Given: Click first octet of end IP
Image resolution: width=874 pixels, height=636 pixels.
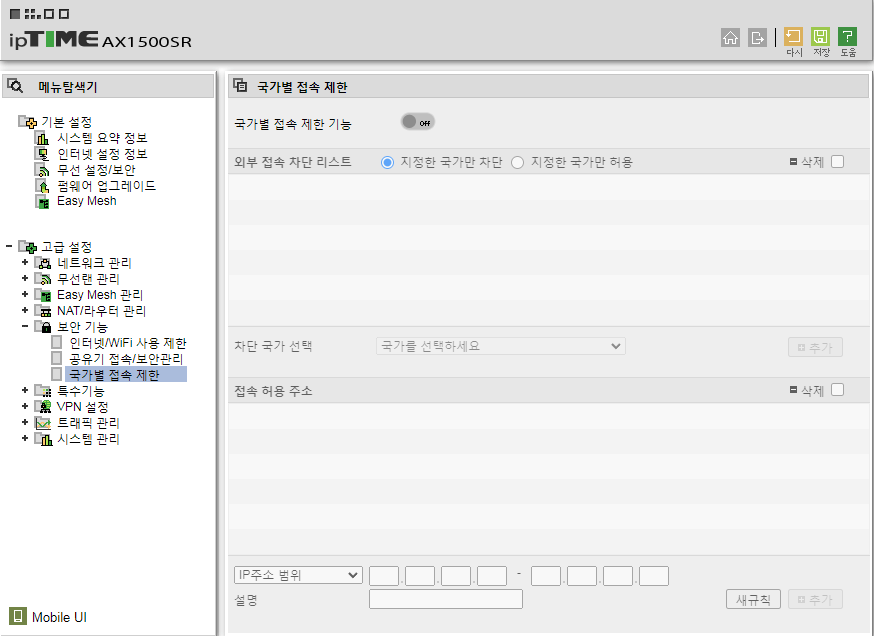Looking at the screenshot, I should click(546, 576).
